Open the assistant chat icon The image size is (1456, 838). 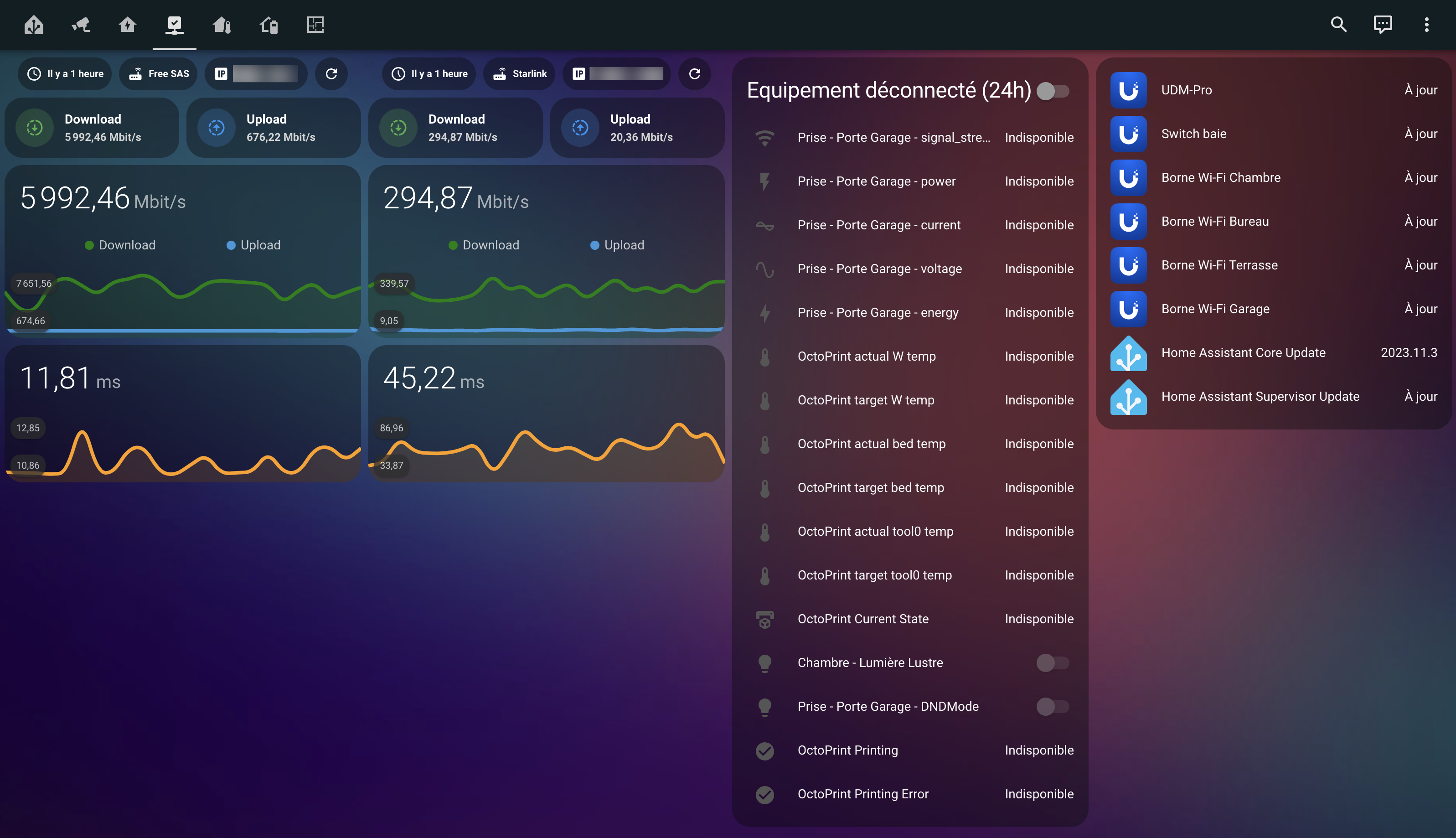pyautogui.click(x=1382, y=25)
